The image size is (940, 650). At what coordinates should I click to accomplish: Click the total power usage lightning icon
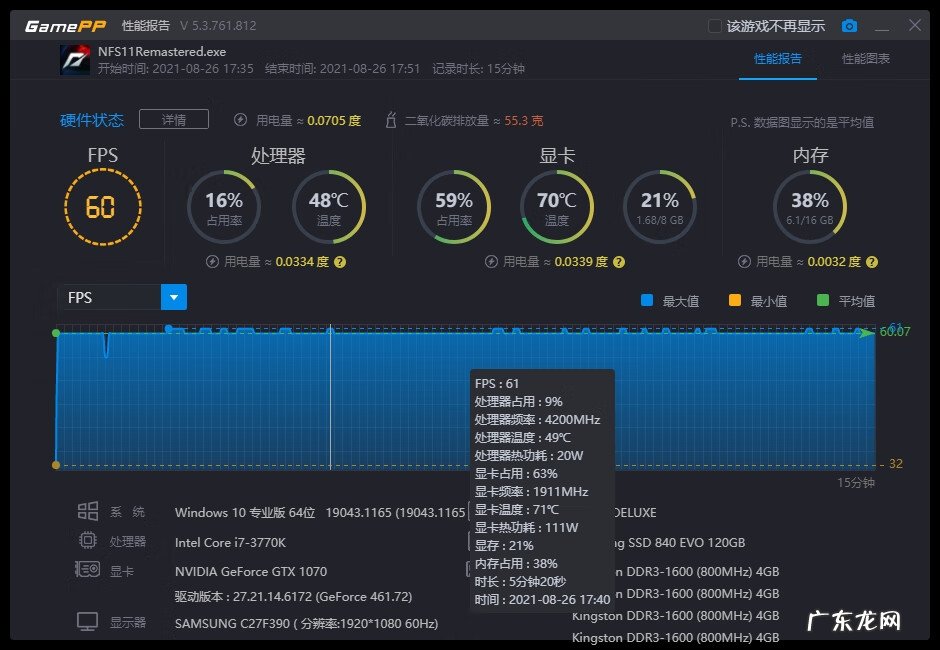[240, 120]
